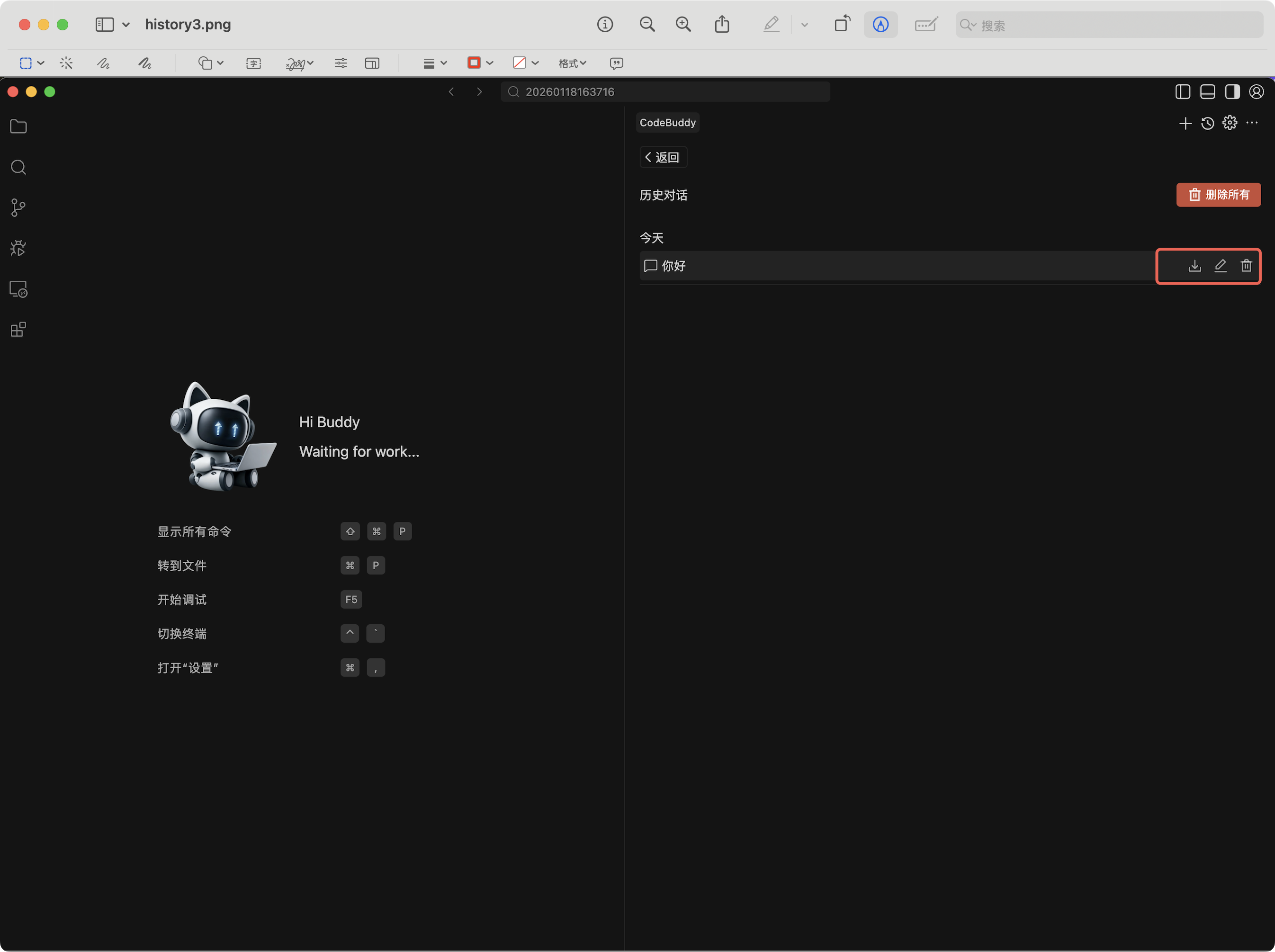Start a new chat with the plus icon

[1185, 123]
